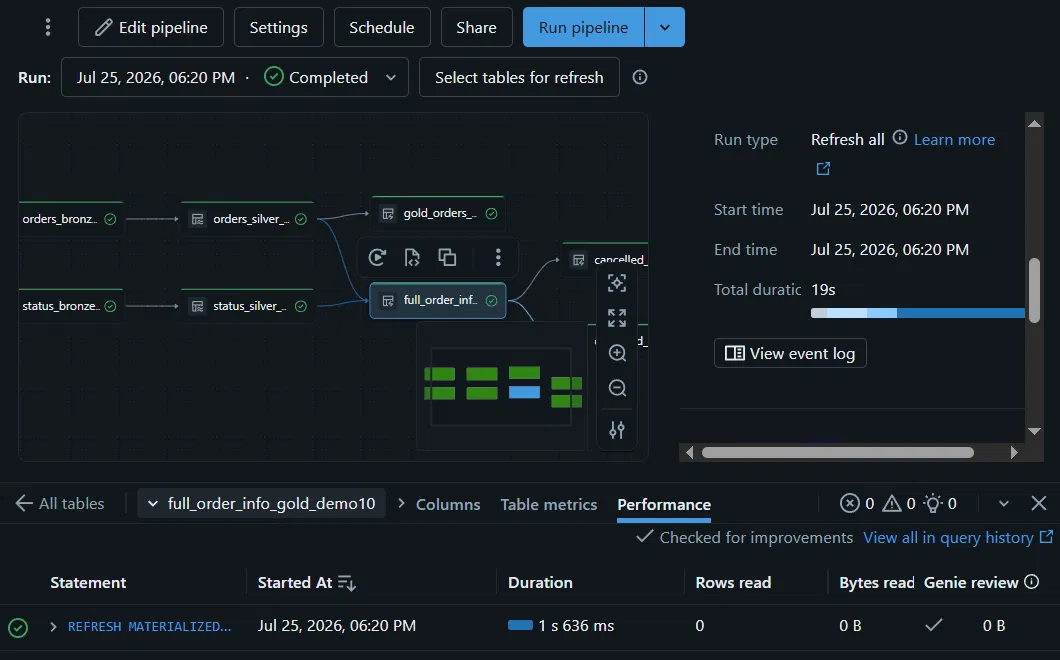The image size is (1060, 660).
Task: Click the Duration column header
Action: (x=540, y=582)
